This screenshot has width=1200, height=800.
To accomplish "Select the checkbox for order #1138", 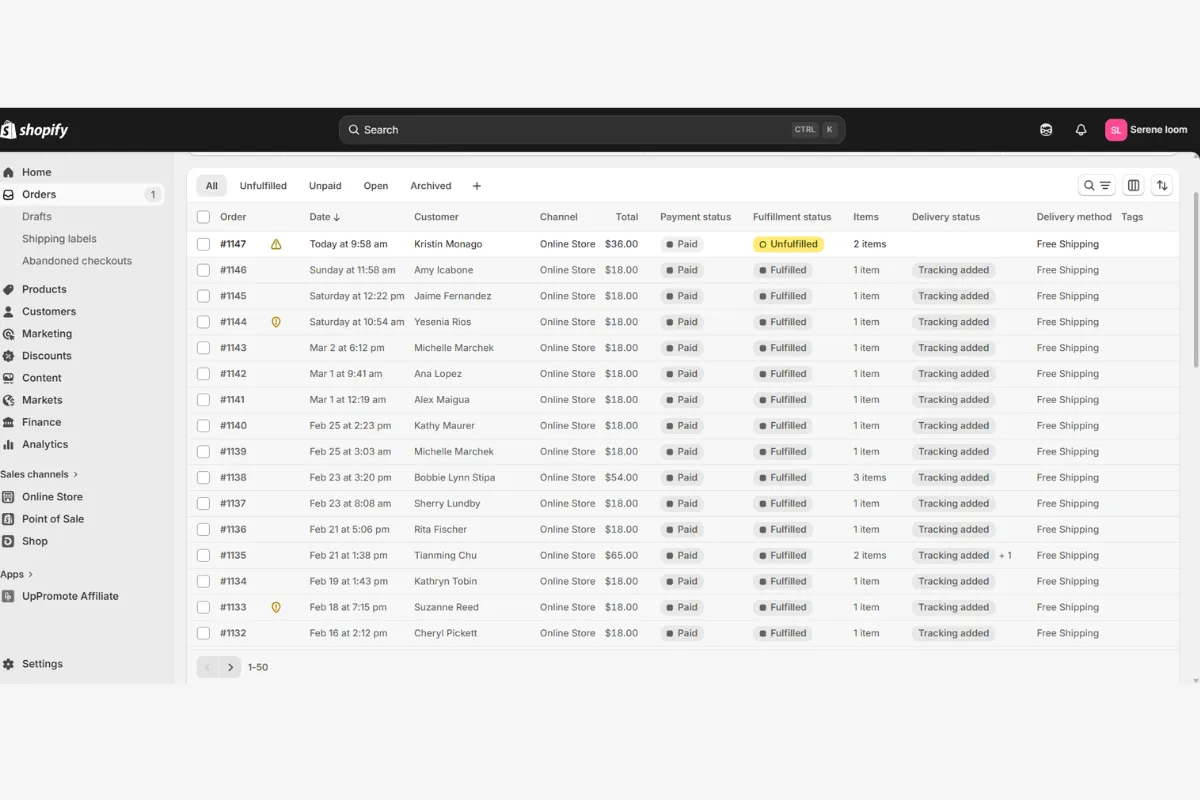I will pos(204,478).
